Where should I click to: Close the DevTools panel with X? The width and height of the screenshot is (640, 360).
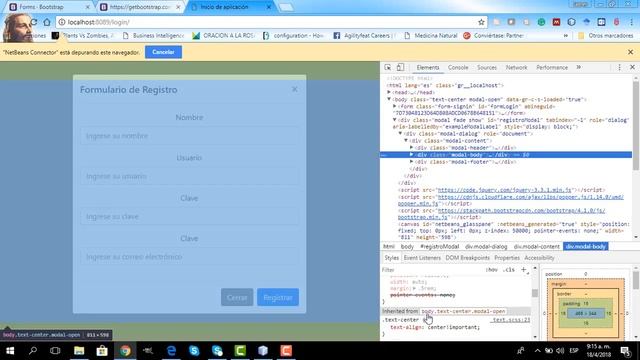point(632,67)
